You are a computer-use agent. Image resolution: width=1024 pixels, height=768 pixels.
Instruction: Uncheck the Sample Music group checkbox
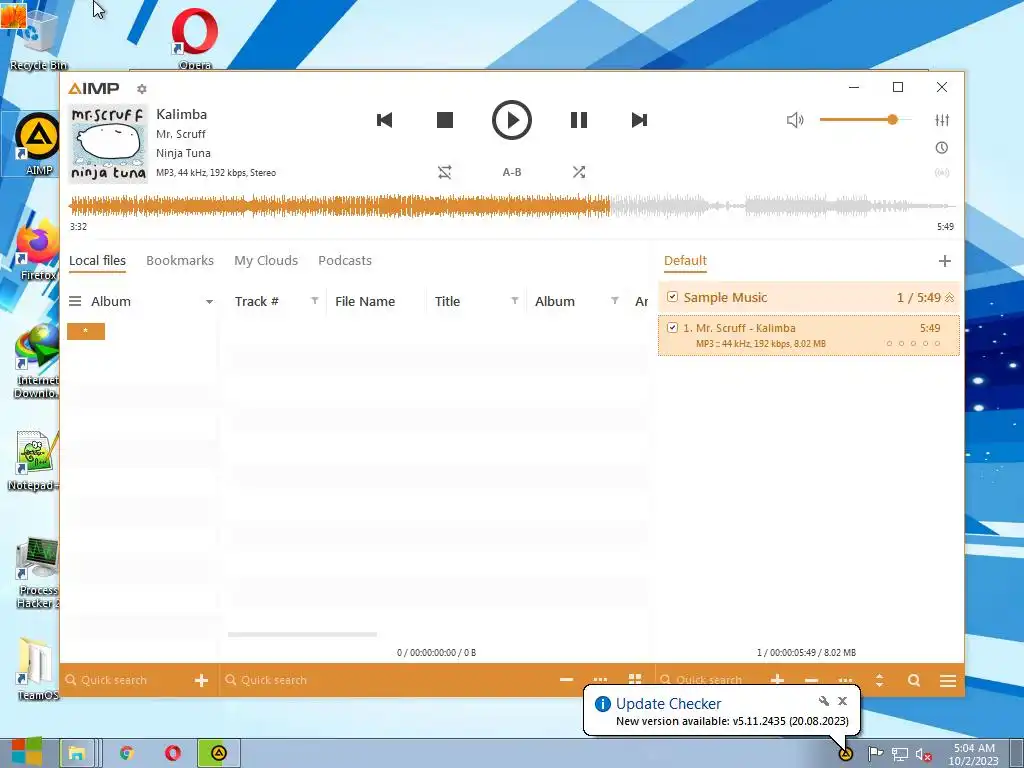pos(672,297)
